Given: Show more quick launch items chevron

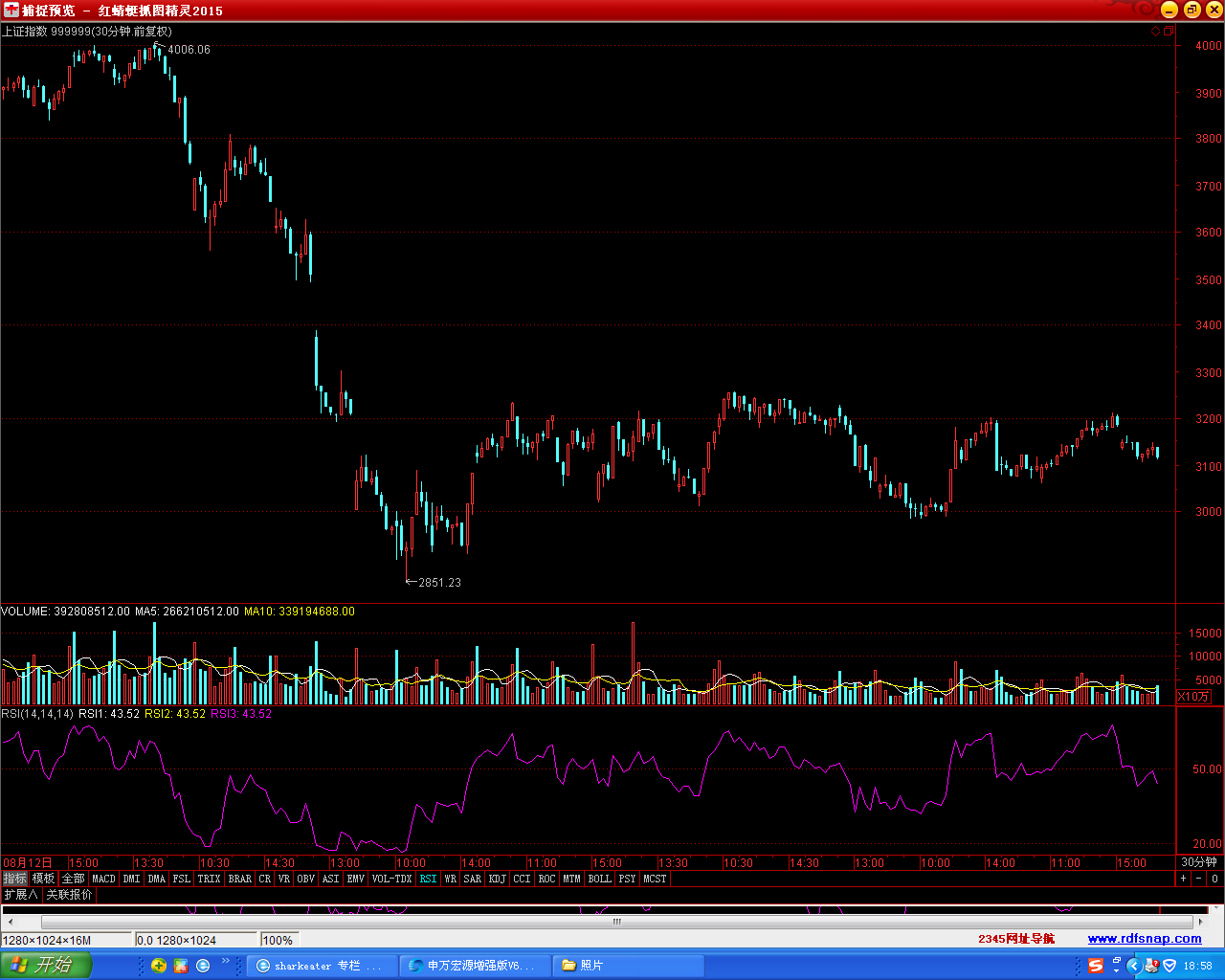Looking at the screenshot, I should [x=226, y=961].
